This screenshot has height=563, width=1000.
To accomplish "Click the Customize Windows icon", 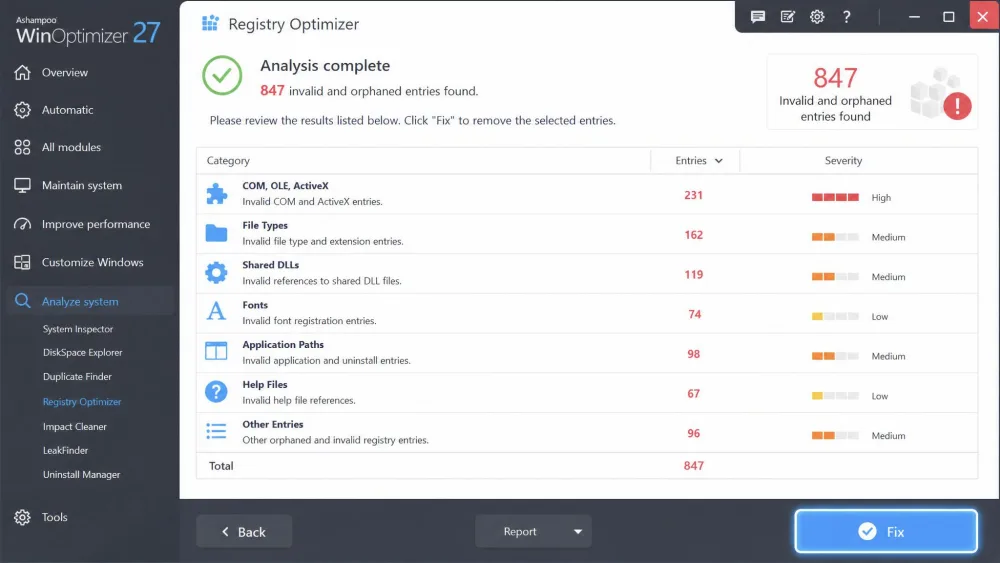I will (x=22, y=262).
